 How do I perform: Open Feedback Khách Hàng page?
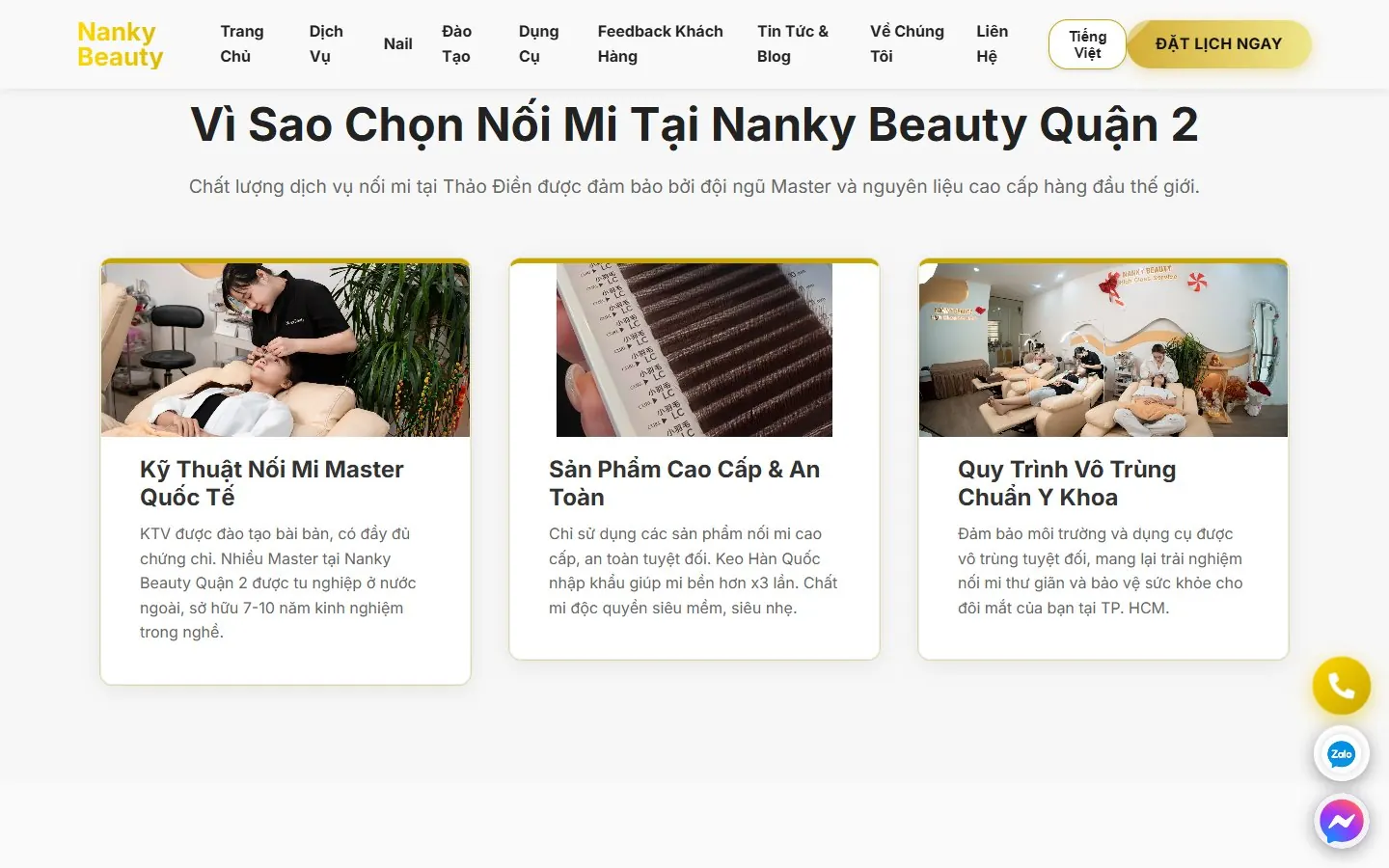pos(660,44)
